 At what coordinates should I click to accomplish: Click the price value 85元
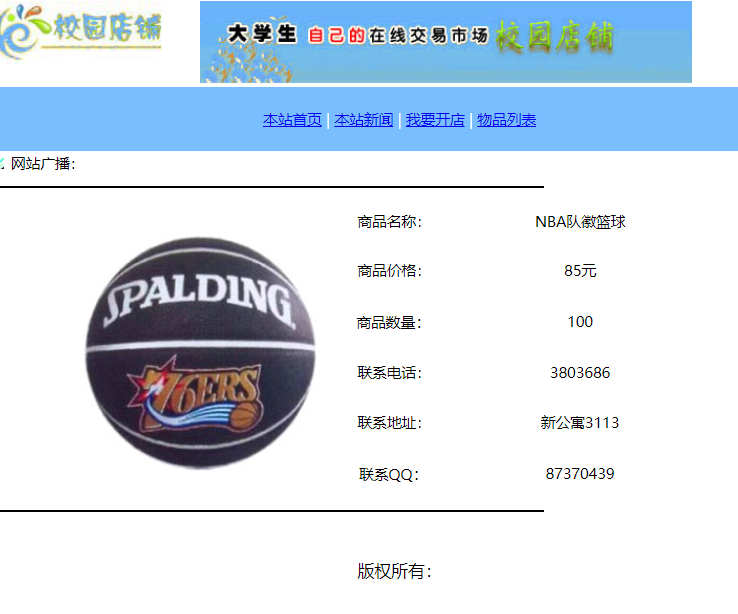coord(580,271)
